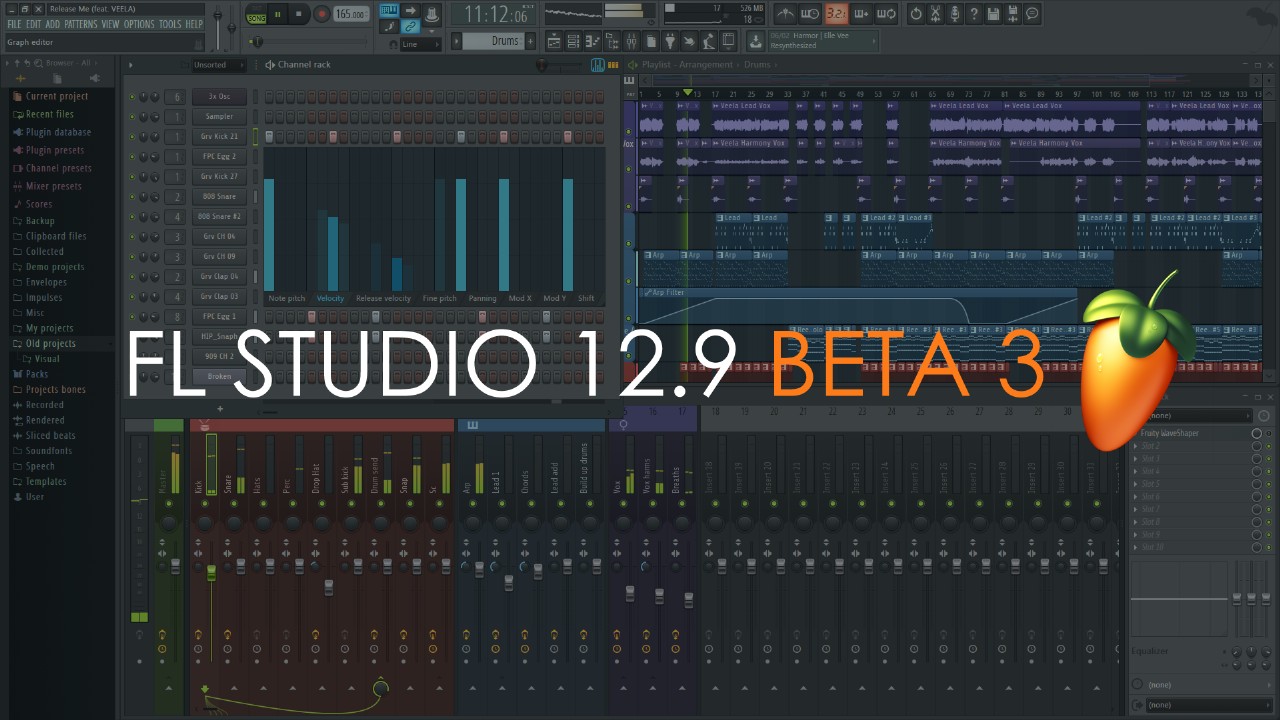The image size is (1280, 720).
Task: Click the Channel rack speaker icon
Action: click(270, 65)
